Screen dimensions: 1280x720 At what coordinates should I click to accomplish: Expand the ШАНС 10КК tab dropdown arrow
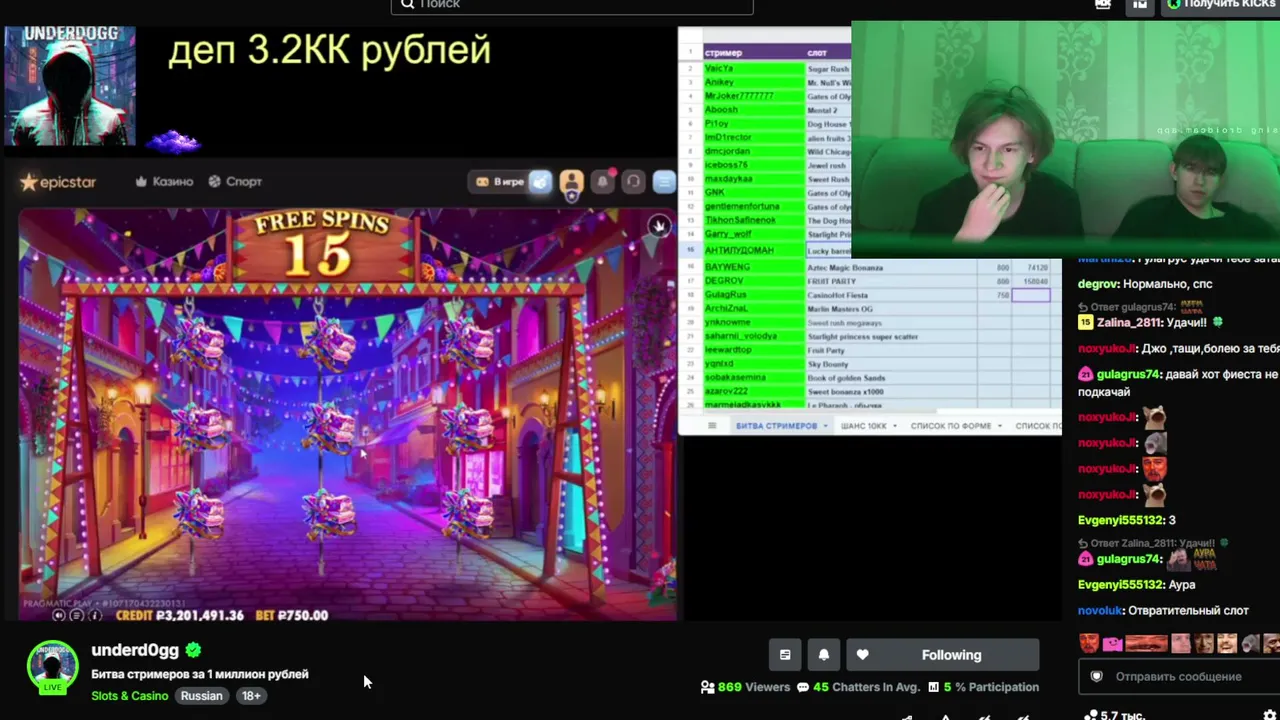[x=893, y=426]
